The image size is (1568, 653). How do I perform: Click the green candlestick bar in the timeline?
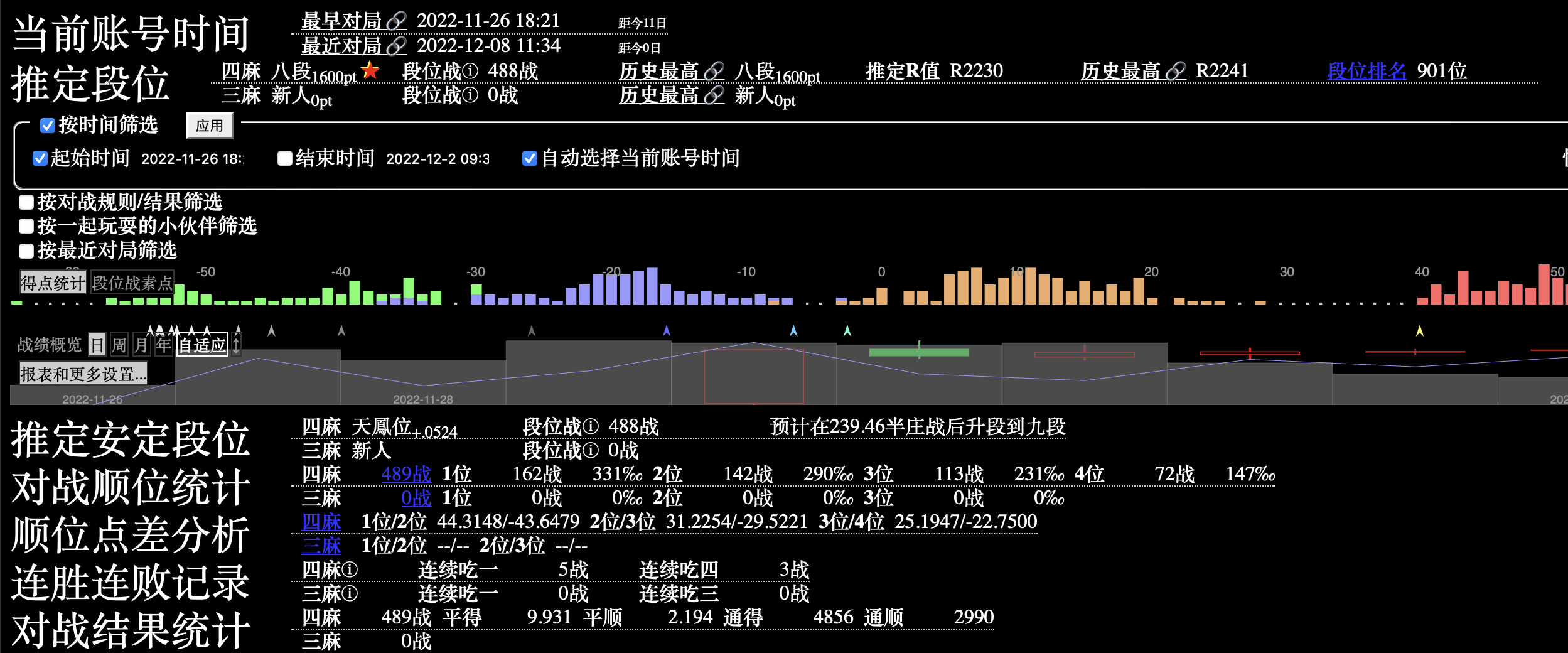919,352
